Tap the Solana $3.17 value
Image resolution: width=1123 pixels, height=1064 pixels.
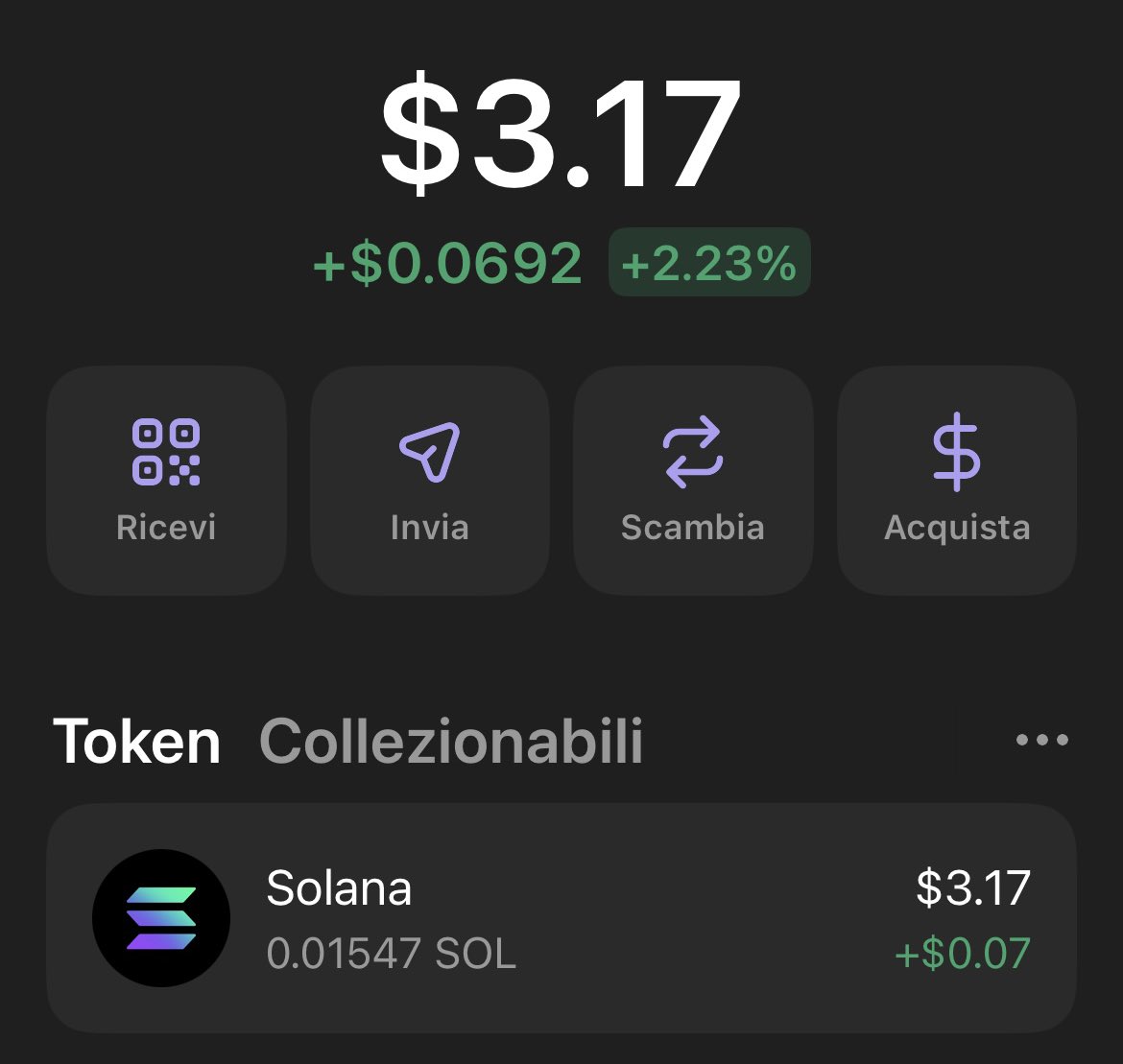[973, 887]
